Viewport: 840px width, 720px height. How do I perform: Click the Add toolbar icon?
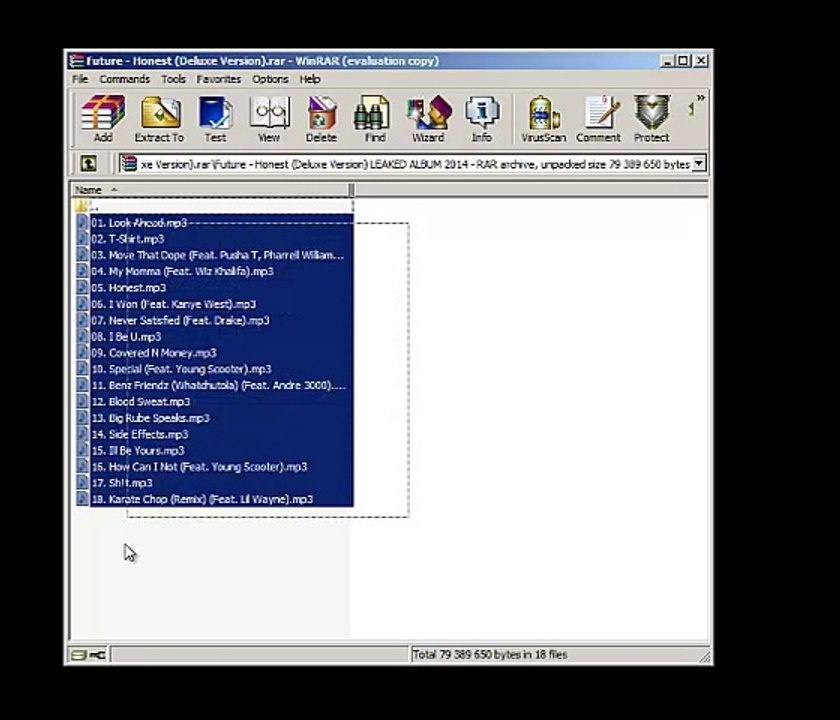(x=103, y=119)
